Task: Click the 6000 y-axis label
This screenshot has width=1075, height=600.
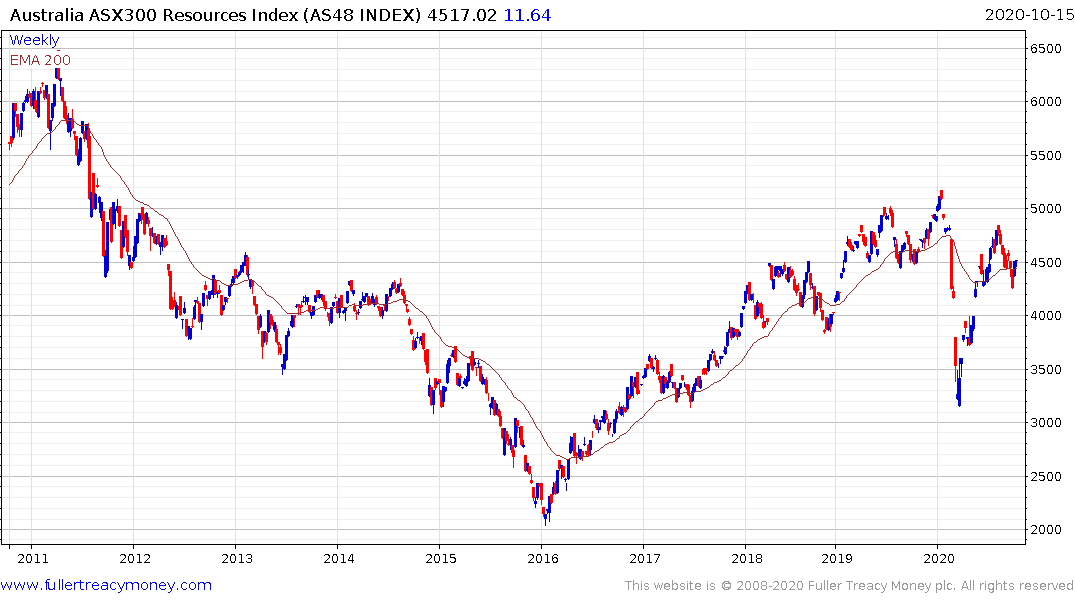Action: tap(1046, 101)
